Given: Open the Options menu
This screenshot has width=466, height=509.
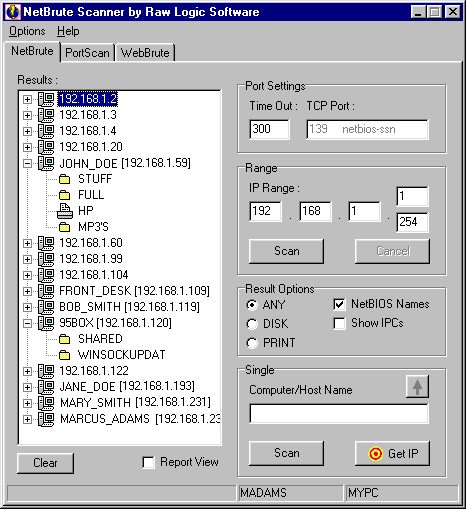Looking at the screenshot, I should [27, 31].
